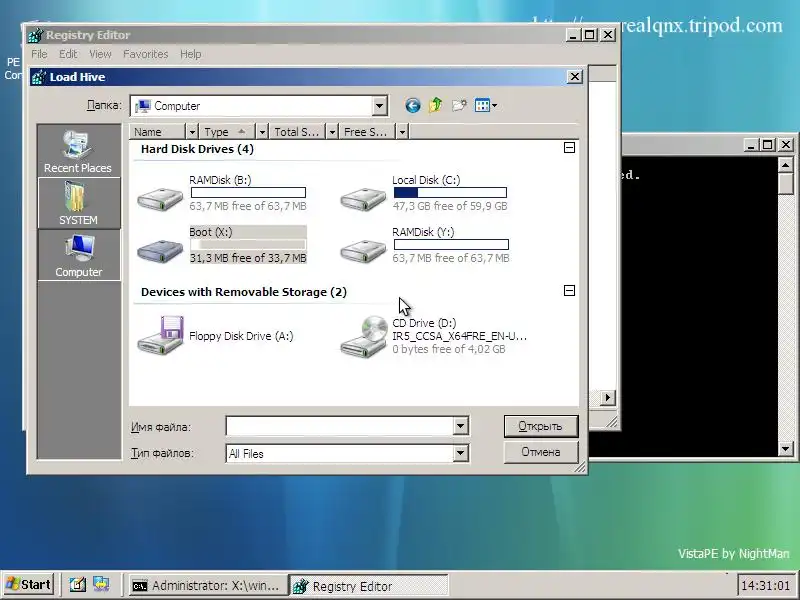Switch to the Administrator command prompt taskbar button
800x600 pixels.
pos(207,585)
